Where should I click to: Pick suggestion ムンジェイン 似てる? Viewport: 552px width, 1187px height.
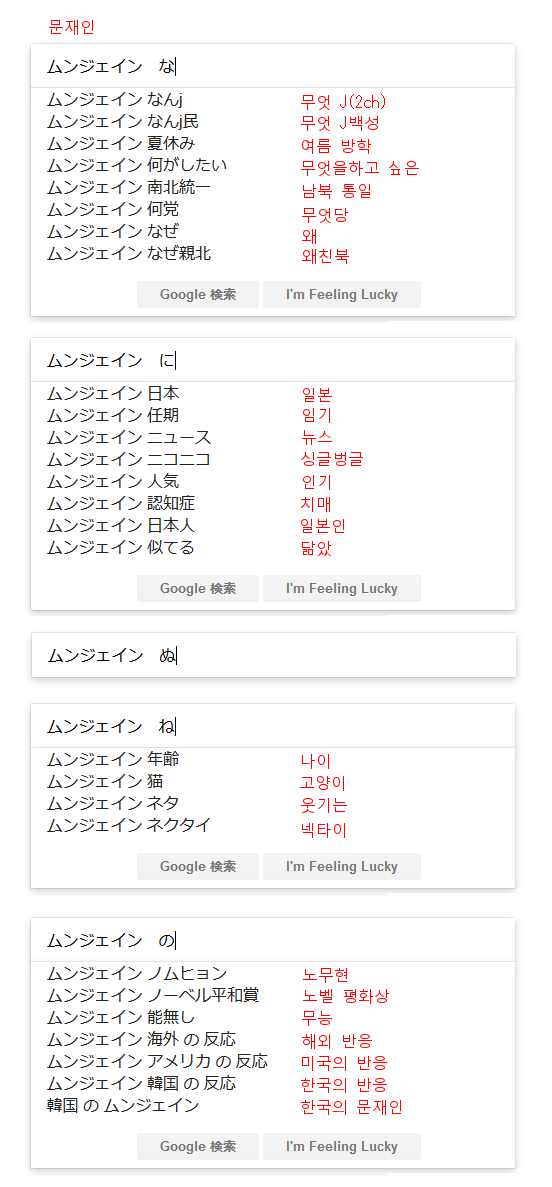[x=120, y=547]
